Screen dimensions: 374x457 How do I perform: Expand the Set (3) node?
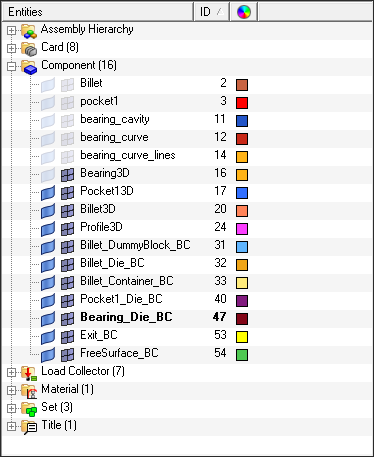(x=11, y=409)
